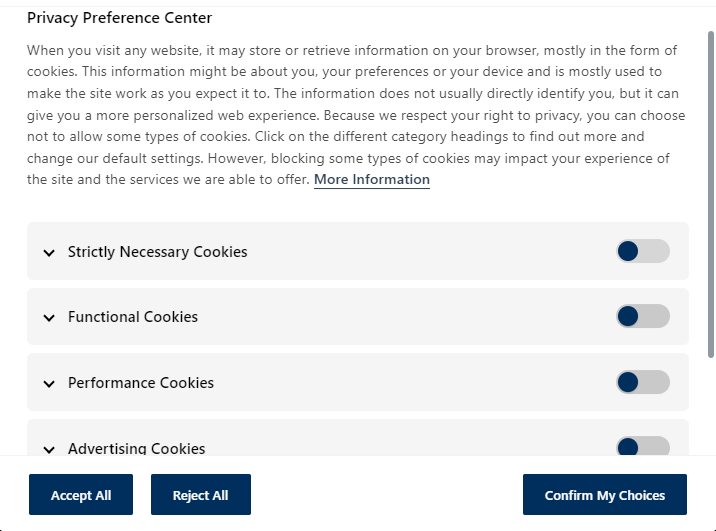Select the Advertising Cookies heading

(137, 448)
